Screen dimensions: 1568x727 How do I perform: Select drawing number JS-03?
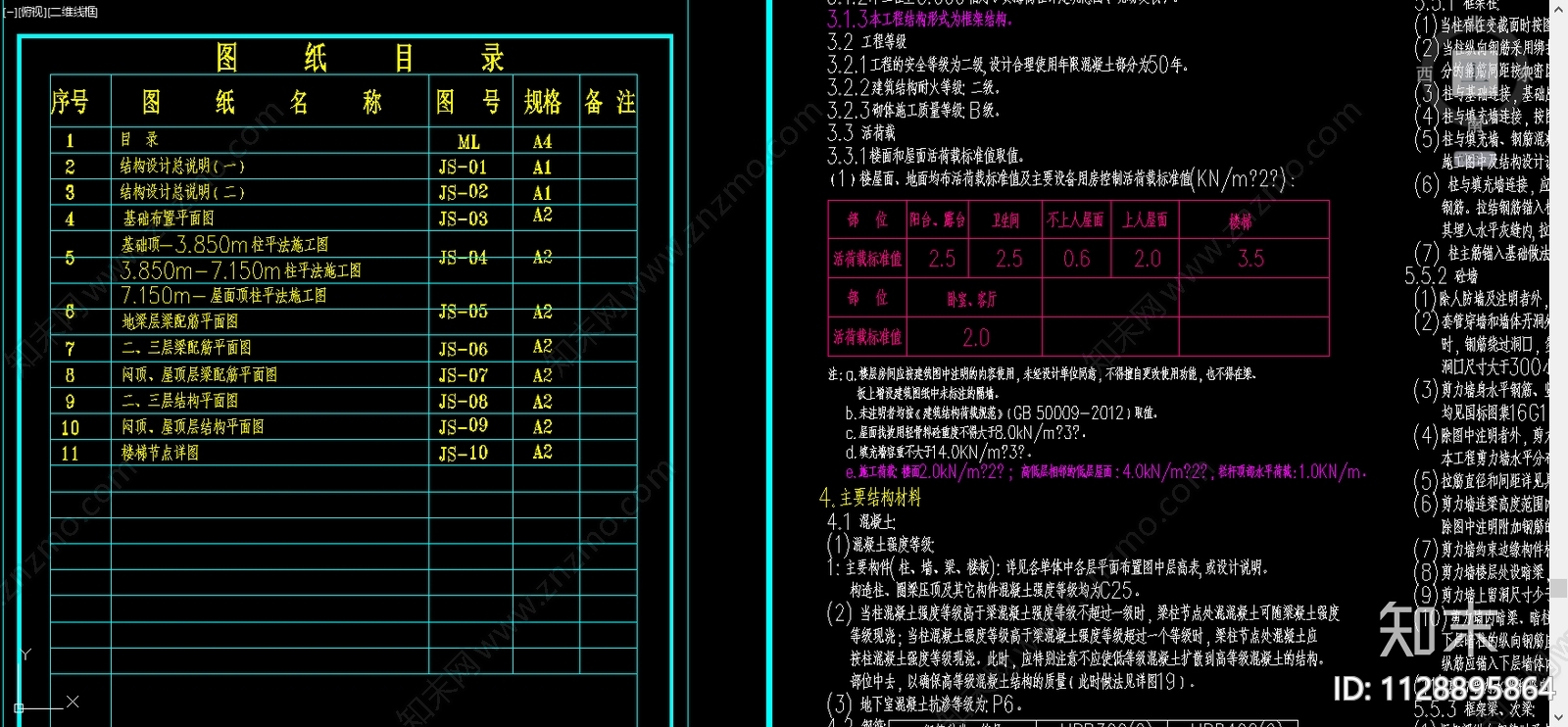click(463, 218)
